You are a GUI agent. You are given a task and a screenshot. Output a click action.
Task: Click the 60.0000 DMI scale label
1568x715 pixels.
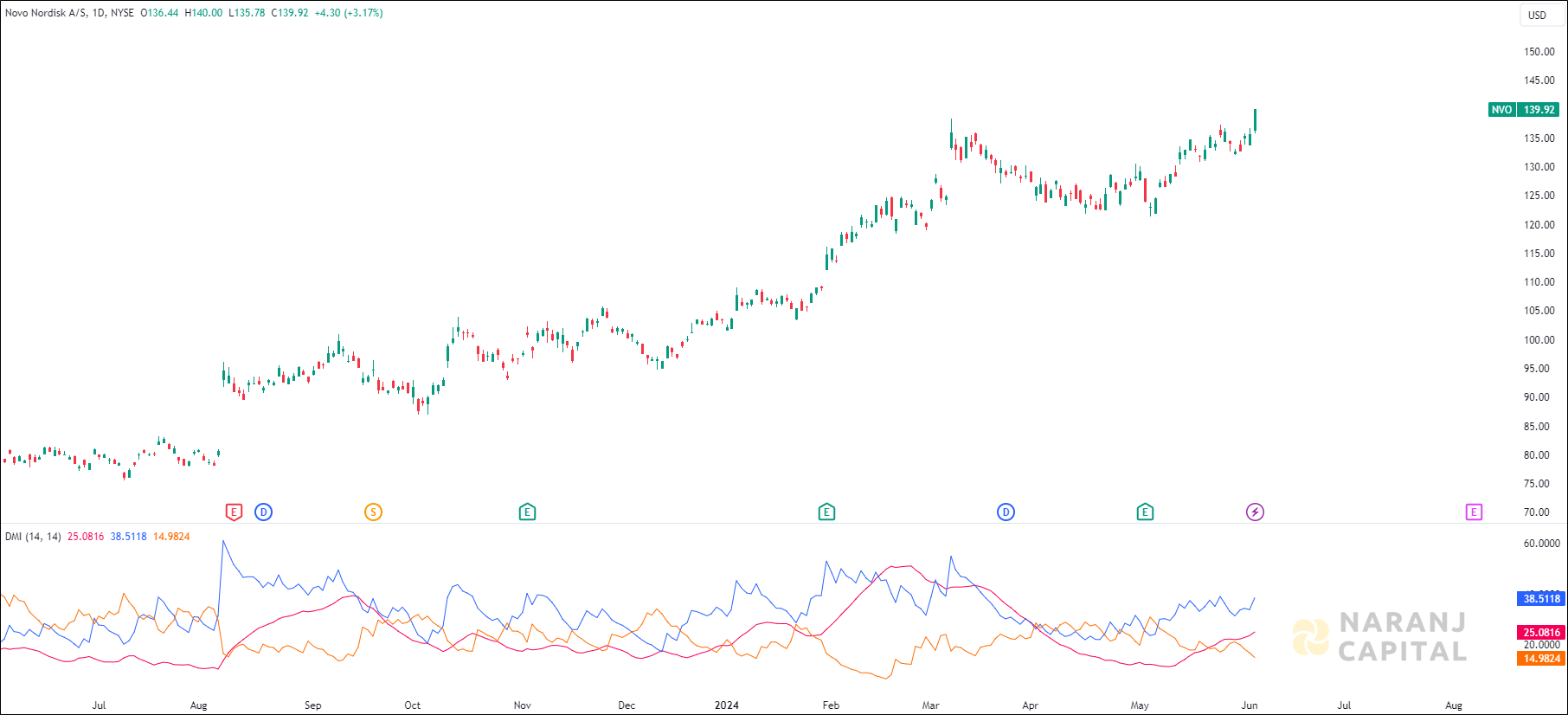[1542, 544]
